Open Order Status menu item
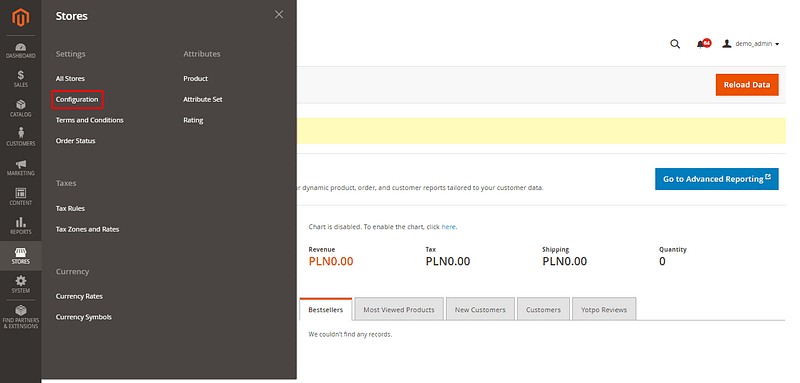This screenshot has width=800, height=383. 76,141
